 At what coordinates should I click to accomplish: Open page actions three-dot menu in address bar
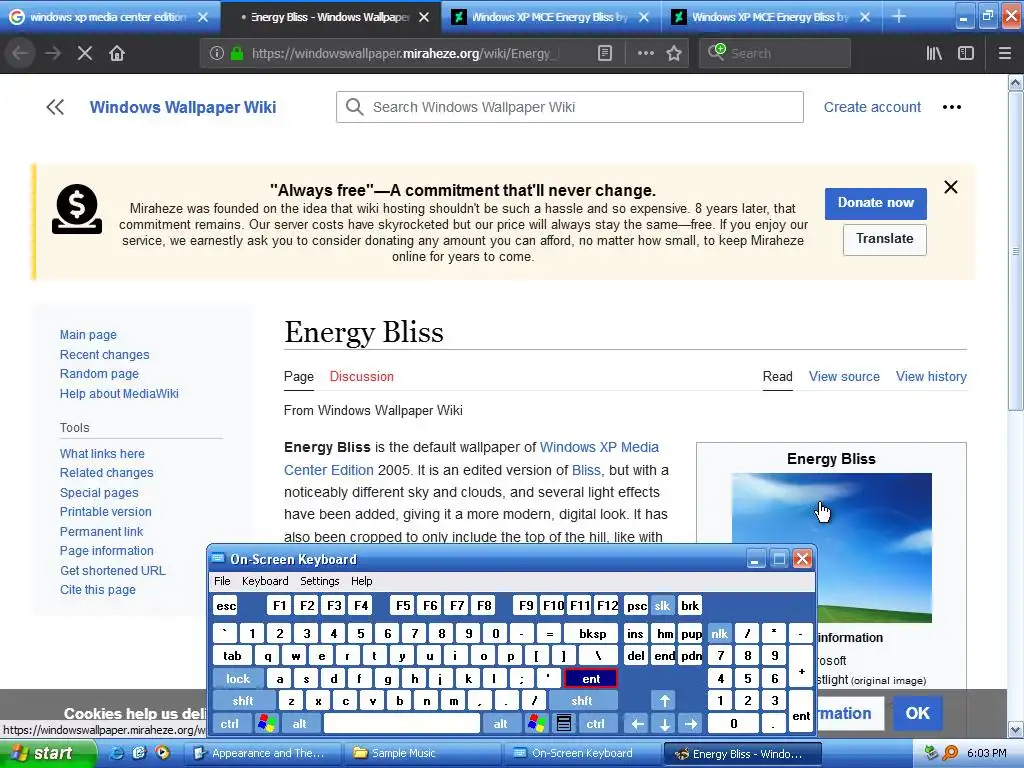pyautogui.click(x=645, y=54)
